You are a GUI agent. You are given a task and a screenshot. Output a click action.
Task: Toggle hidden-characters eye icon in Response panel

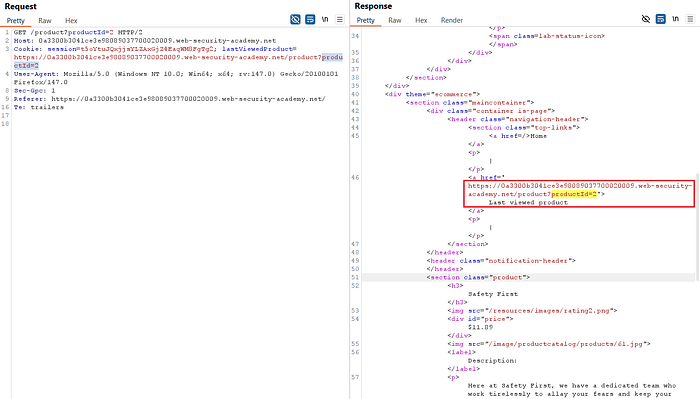(x=646, y=19)
